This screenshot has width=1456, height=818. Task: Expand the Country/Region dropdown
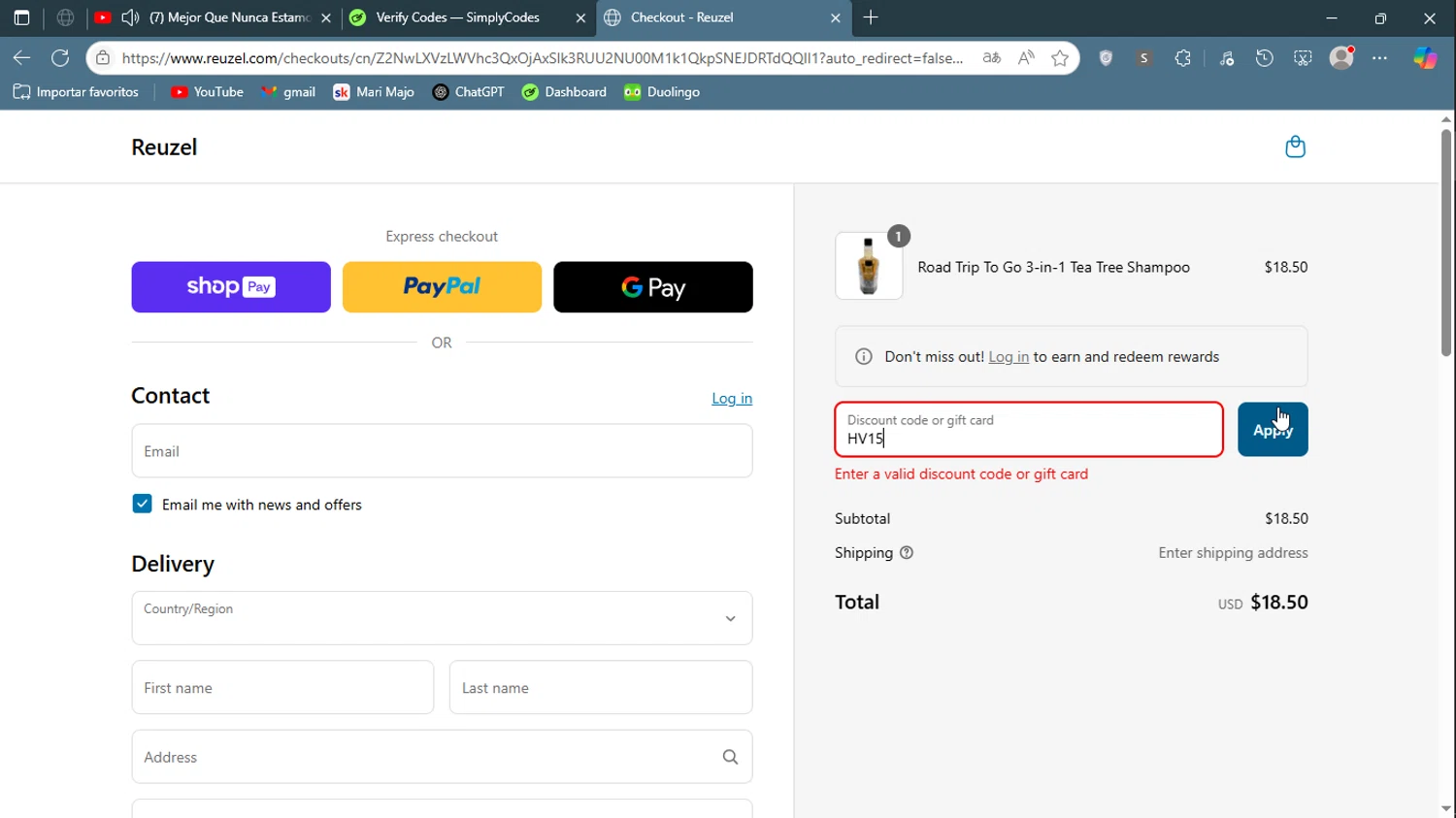(442, 618)
